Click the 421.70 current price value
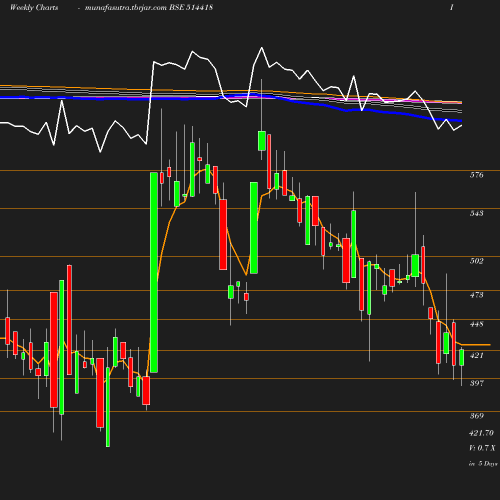 pyautogui.click(x=481, y=433)
